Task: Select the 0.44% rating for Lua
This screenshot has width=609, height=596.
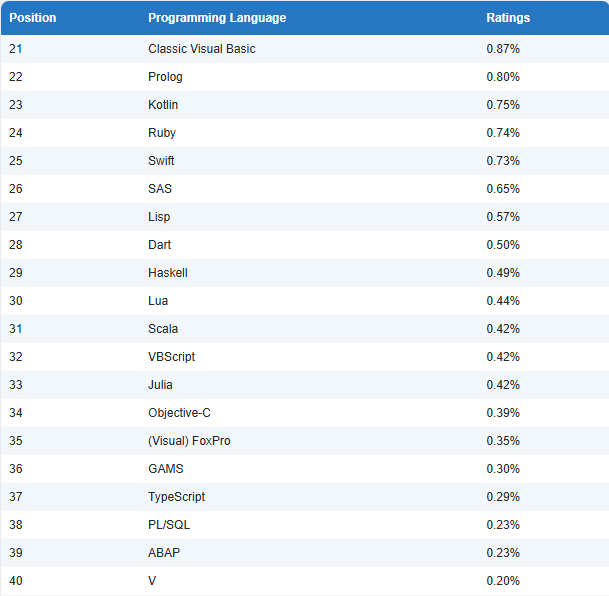Action: pos(503,301)
